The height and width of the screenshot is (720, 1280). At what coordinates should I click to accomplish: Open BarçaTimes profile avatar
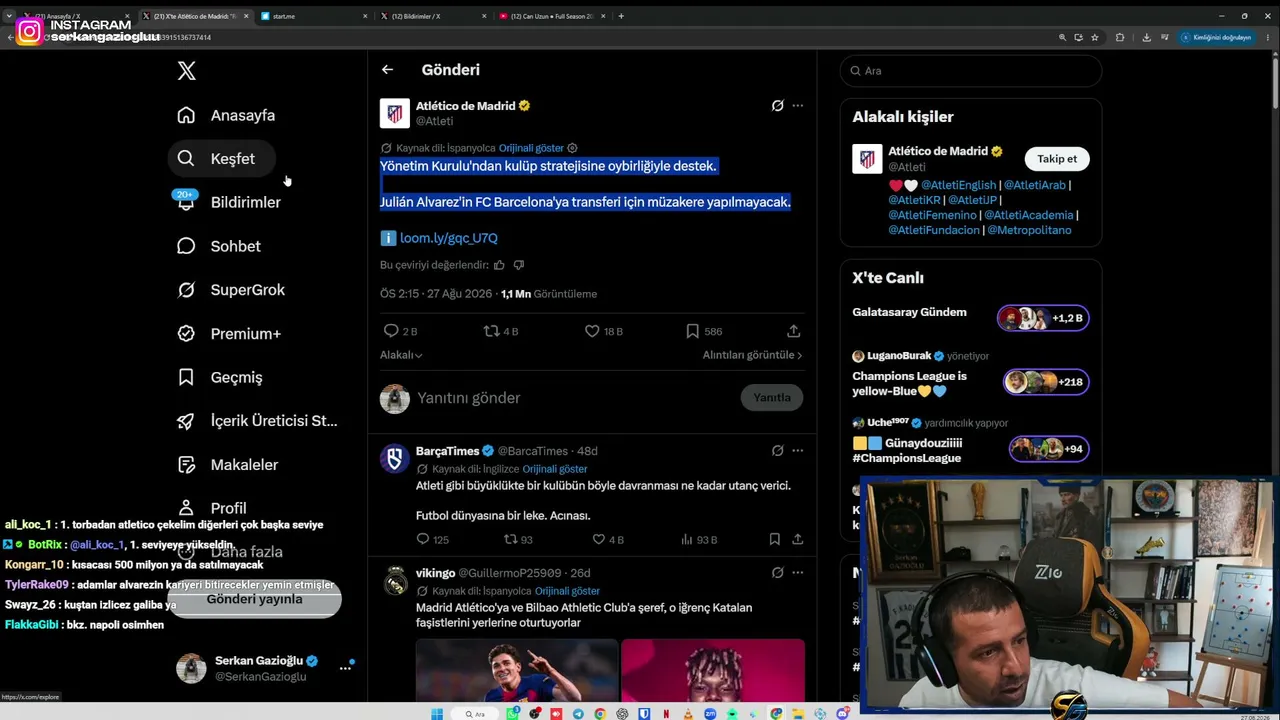pyautogui.click(x=395, y=459)
